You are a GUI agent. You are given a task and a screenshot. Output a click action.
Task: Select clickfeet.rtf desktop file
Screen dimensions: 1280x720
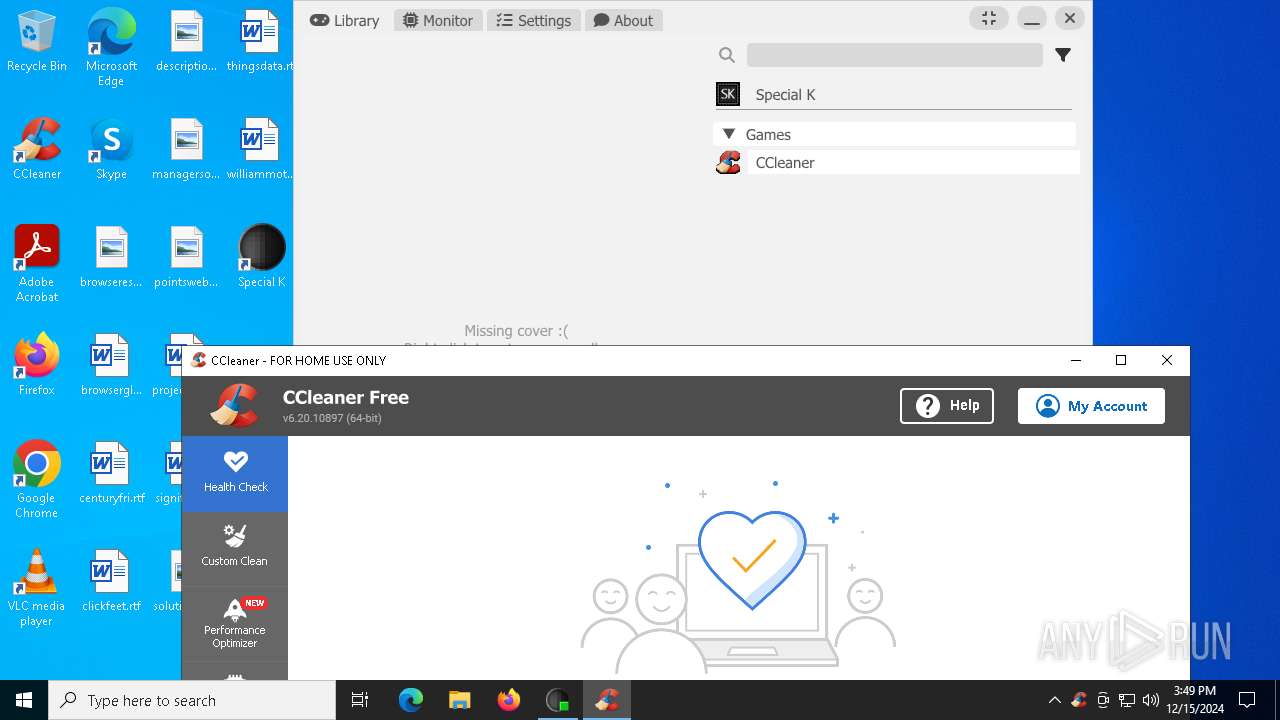point(111,581)
